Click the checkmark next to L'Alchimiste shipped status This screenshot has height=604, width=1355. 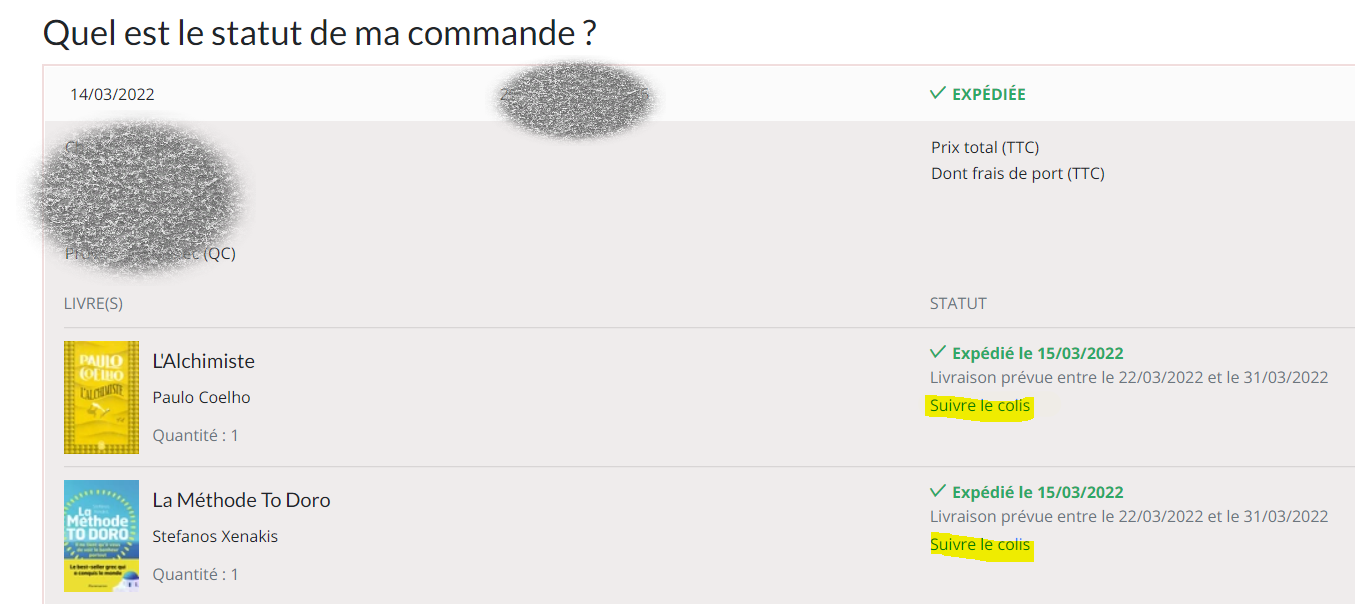pyautogui.click(x=937, y=352)
